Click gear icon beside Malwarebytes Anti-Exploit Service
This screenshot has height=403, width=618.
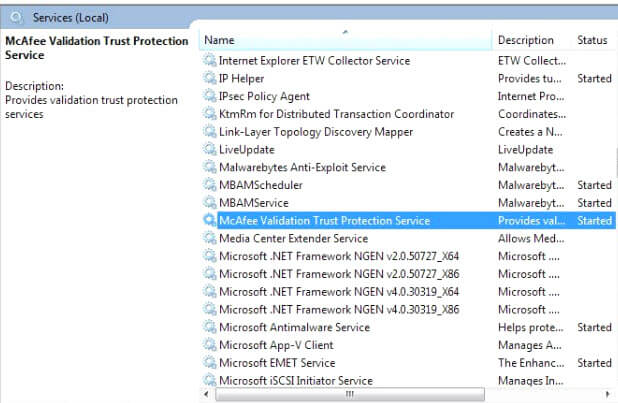(x=209, y=167)
